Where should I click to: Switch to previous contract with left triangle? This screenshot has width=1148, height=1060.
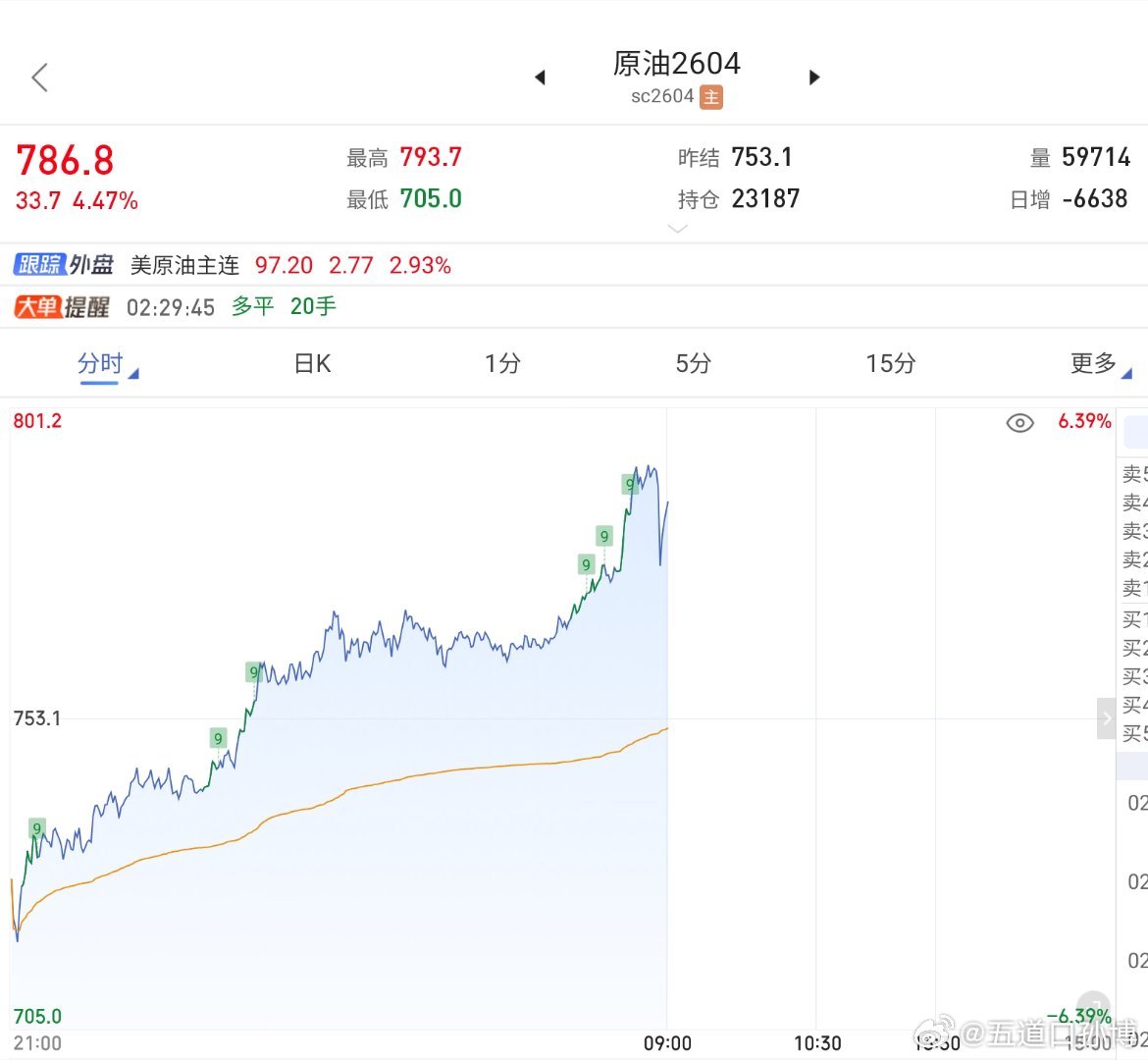[540, 78]
